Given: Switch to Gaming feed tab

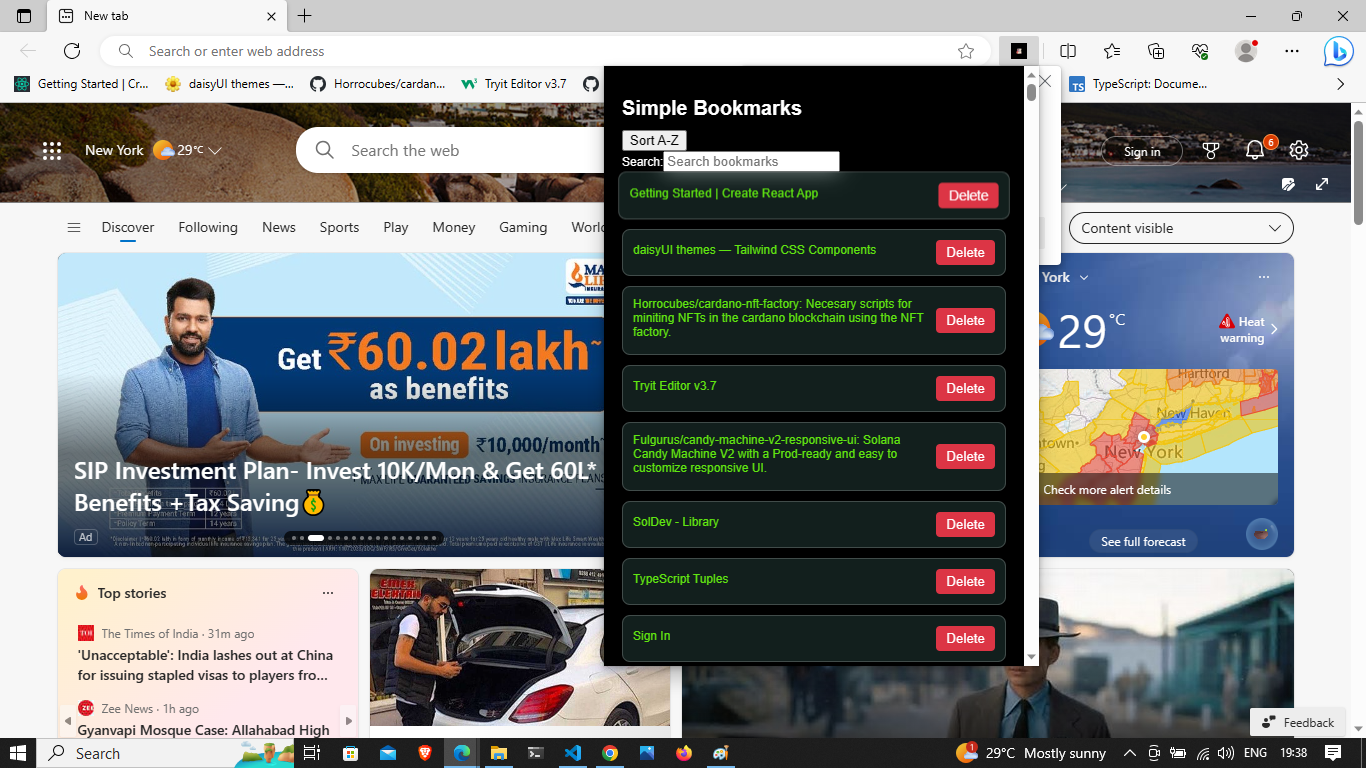Looking at the screenshot, I should tap(523, 227).
